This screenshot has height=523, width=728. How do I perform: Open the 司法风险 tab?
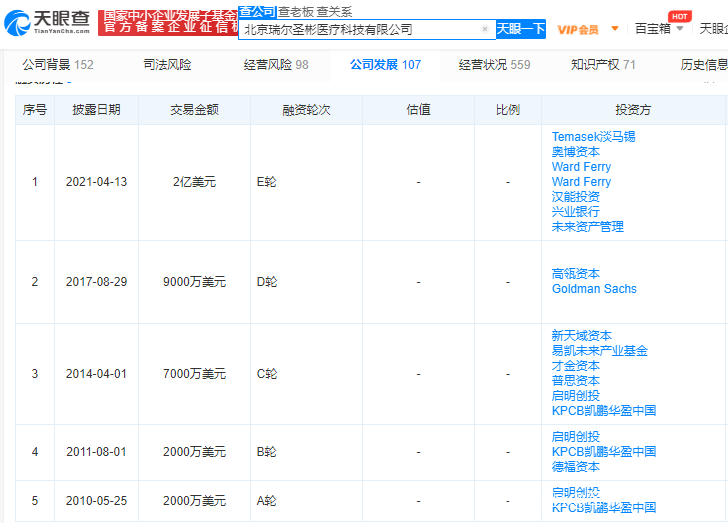(x=167, y=65)
